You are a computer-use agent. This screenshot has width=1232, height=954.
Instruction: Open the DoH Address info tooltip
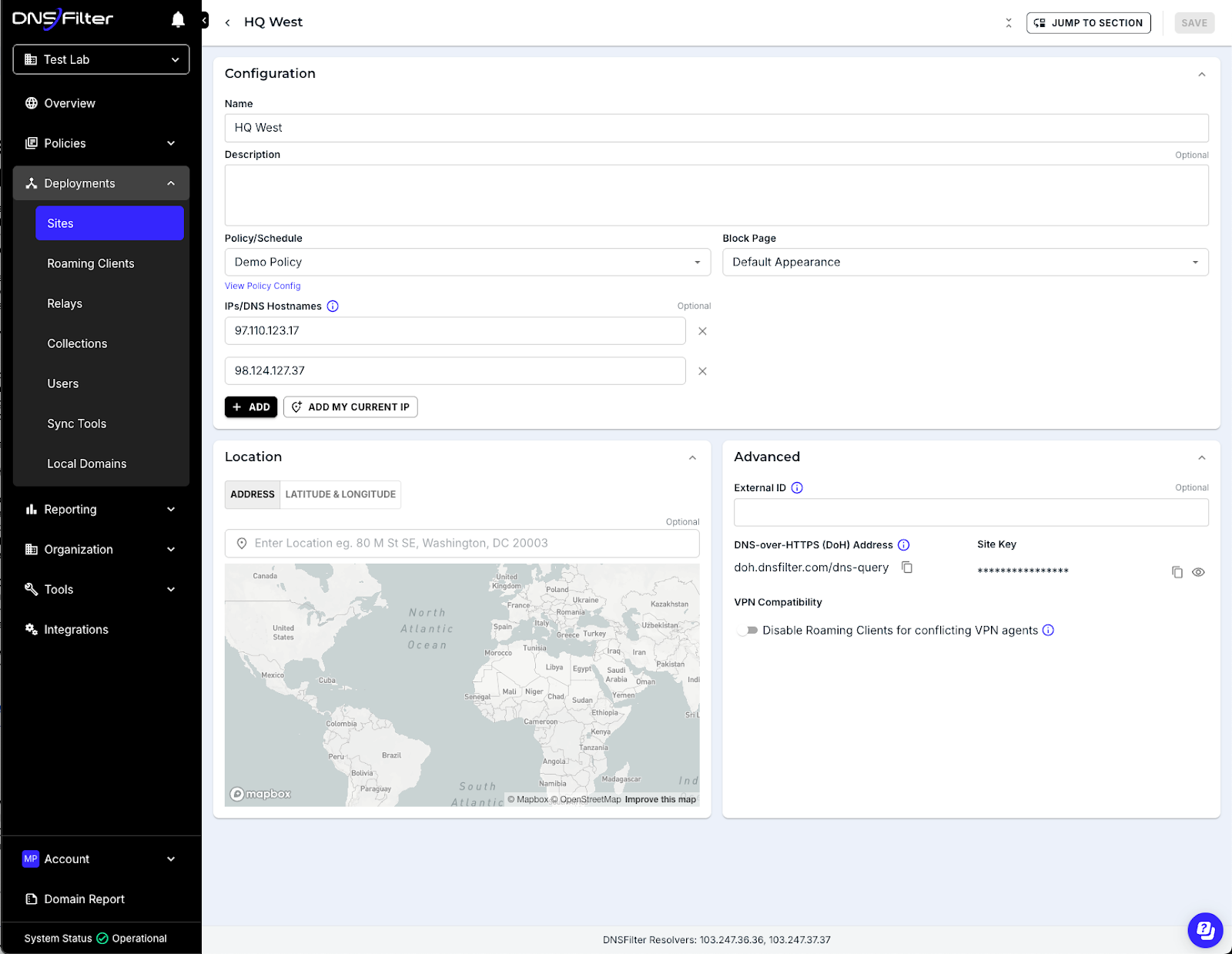(903, 544)
